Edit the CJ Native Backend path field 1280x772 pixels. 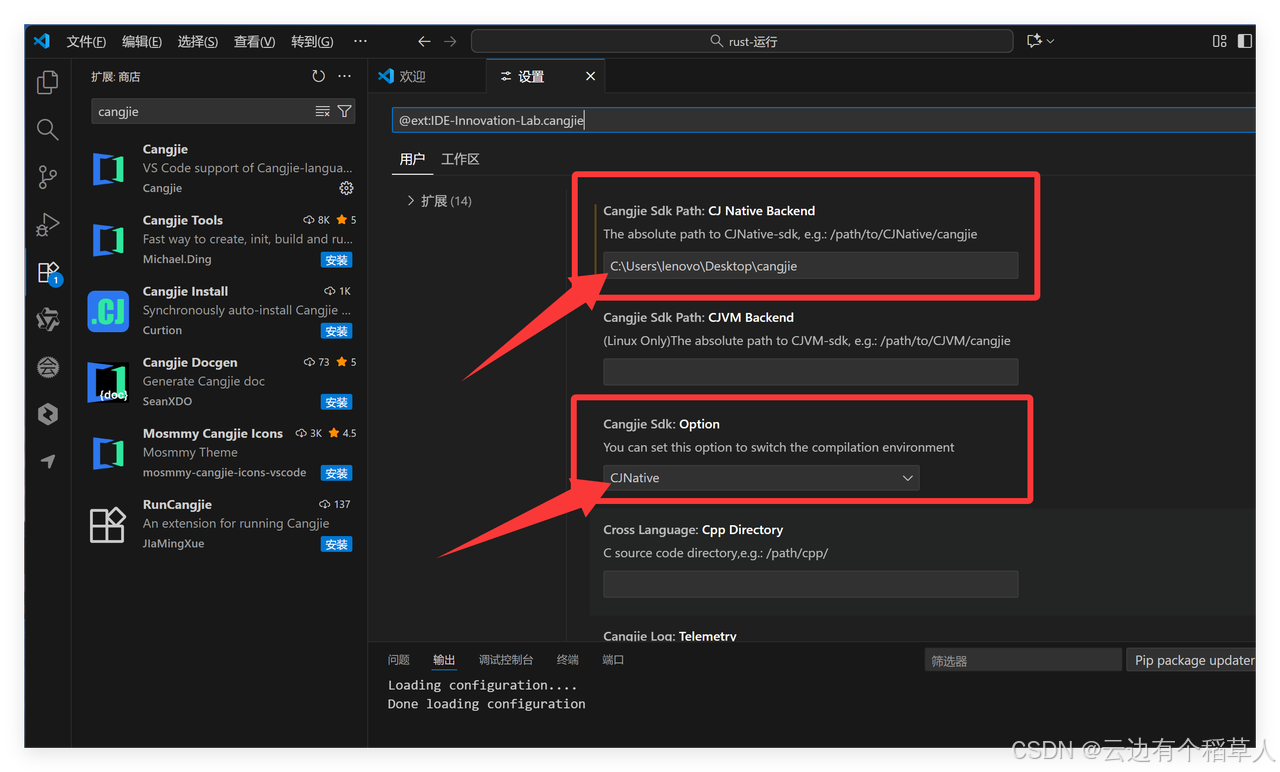(810, 266)
